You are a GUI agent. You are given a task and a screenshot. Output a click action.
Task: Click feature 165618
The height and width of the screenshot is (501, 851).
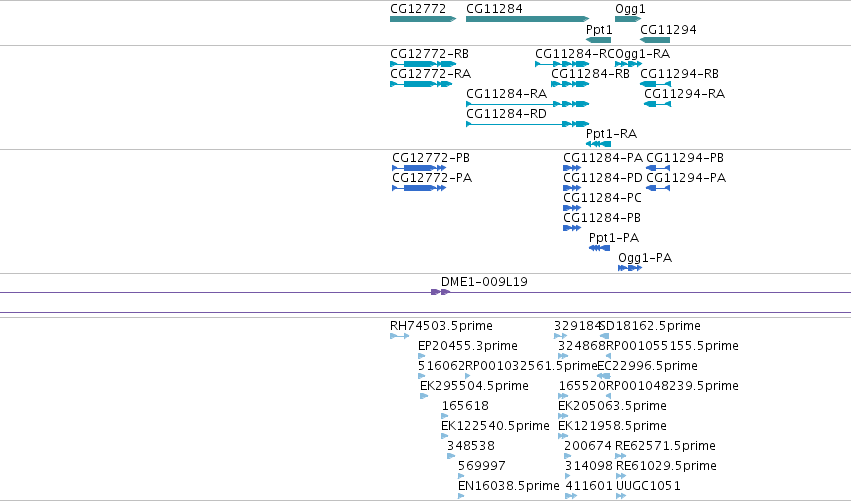[x=445, y=416]
